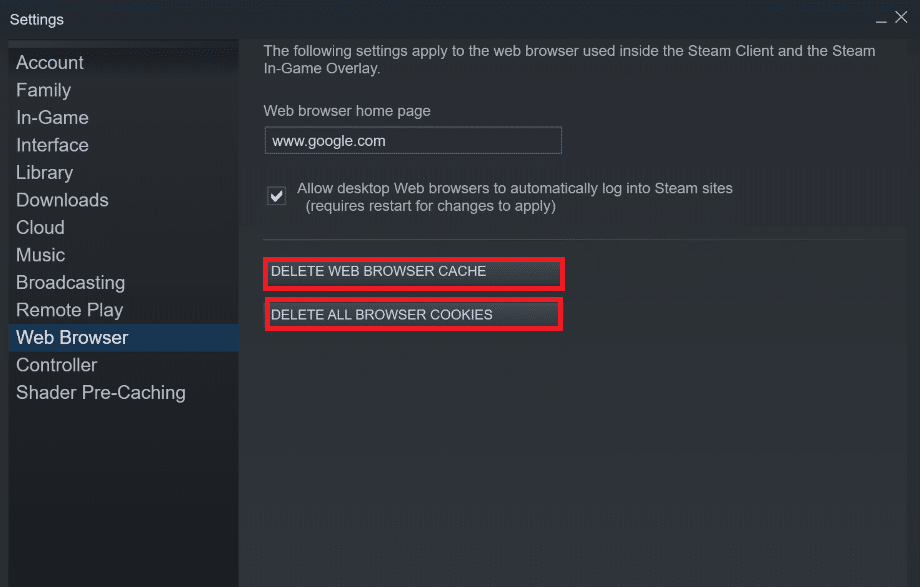The height and width of the screenshot is (587, 920).
Task: Minimize the Settings window
Action: [x=881, y=19]
